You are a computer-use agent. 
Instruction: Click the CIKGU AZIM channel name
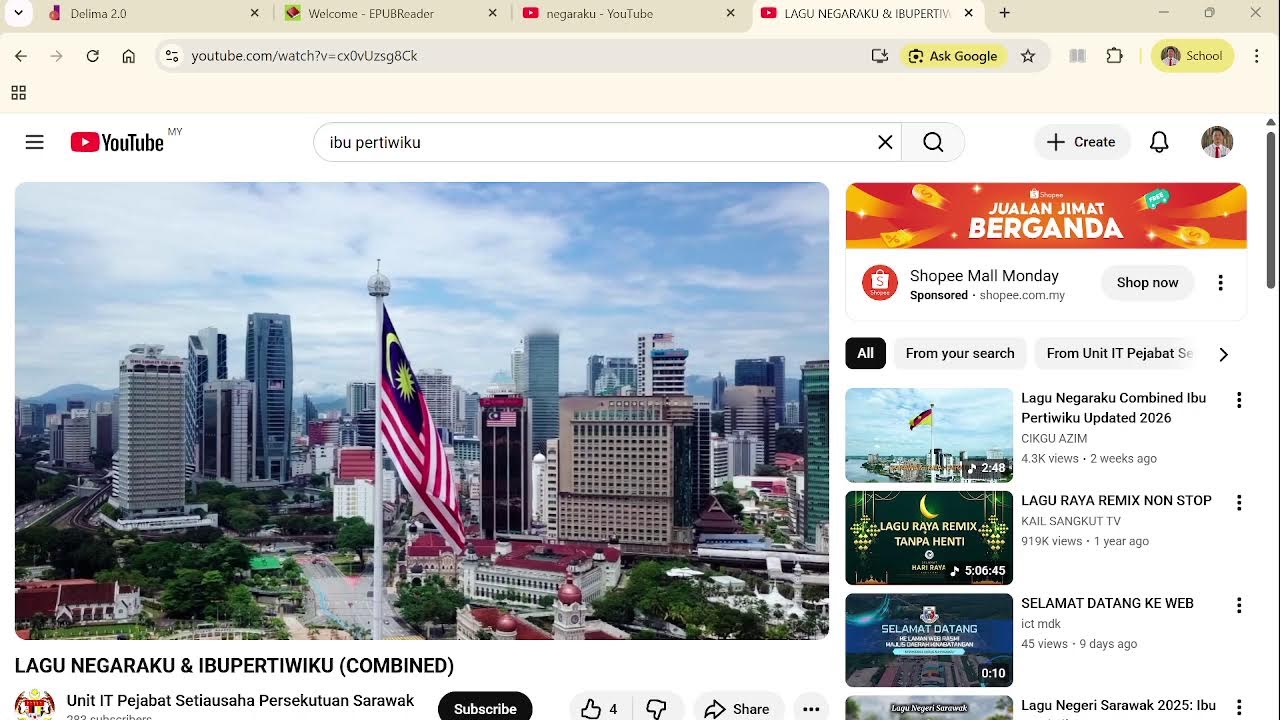click(1054, 438)
